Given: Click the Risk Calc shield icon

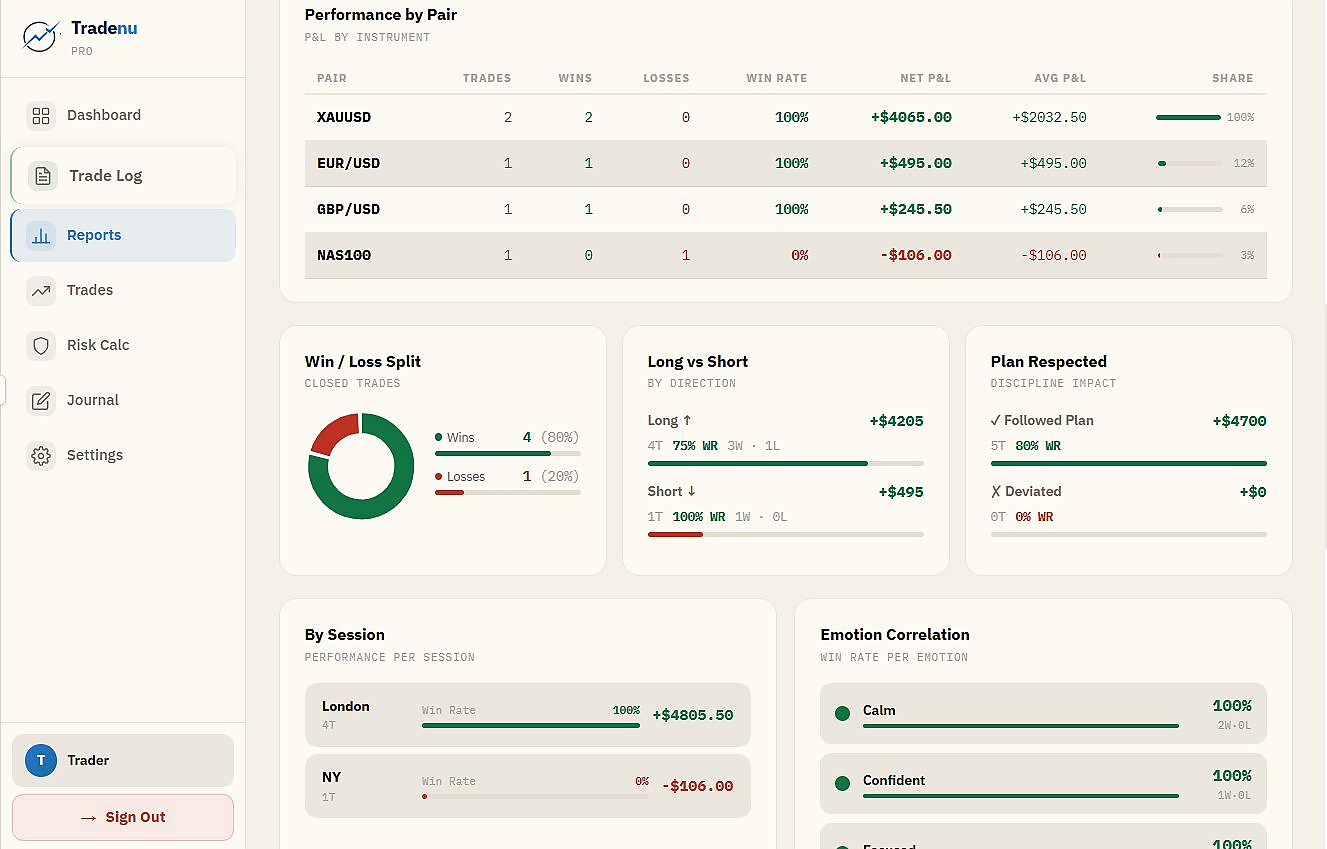Looking at the screenshot, I should [x=41, y=346].
